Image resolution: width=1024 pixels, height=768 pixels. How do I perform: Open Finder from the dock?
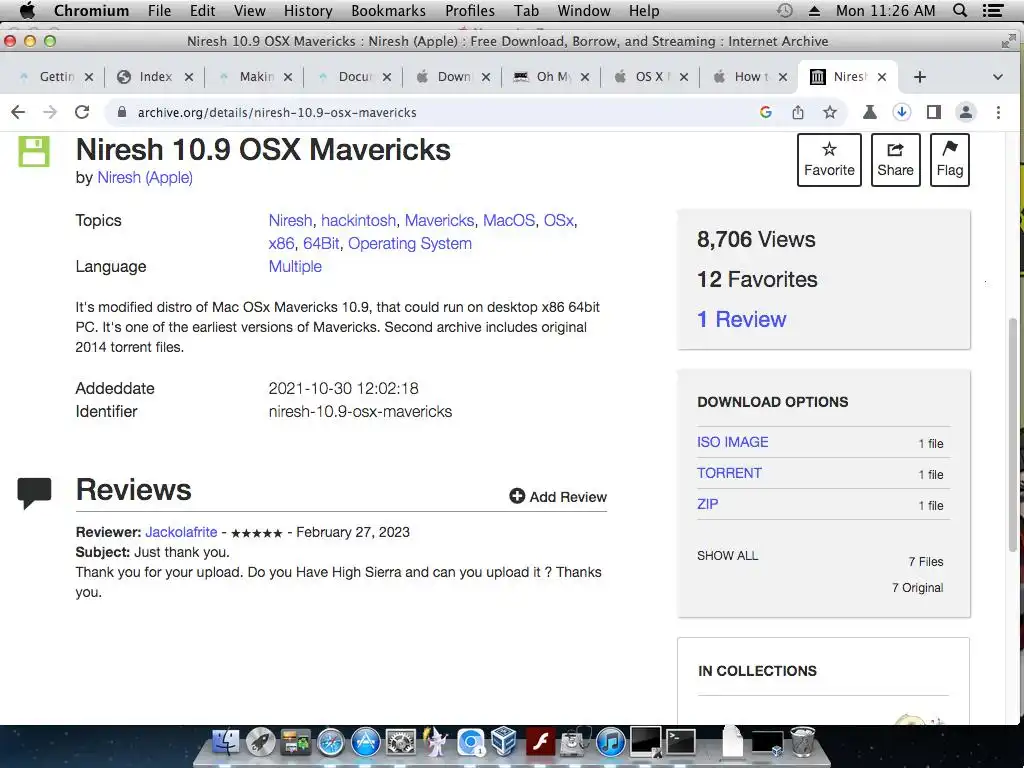point(226,743)
